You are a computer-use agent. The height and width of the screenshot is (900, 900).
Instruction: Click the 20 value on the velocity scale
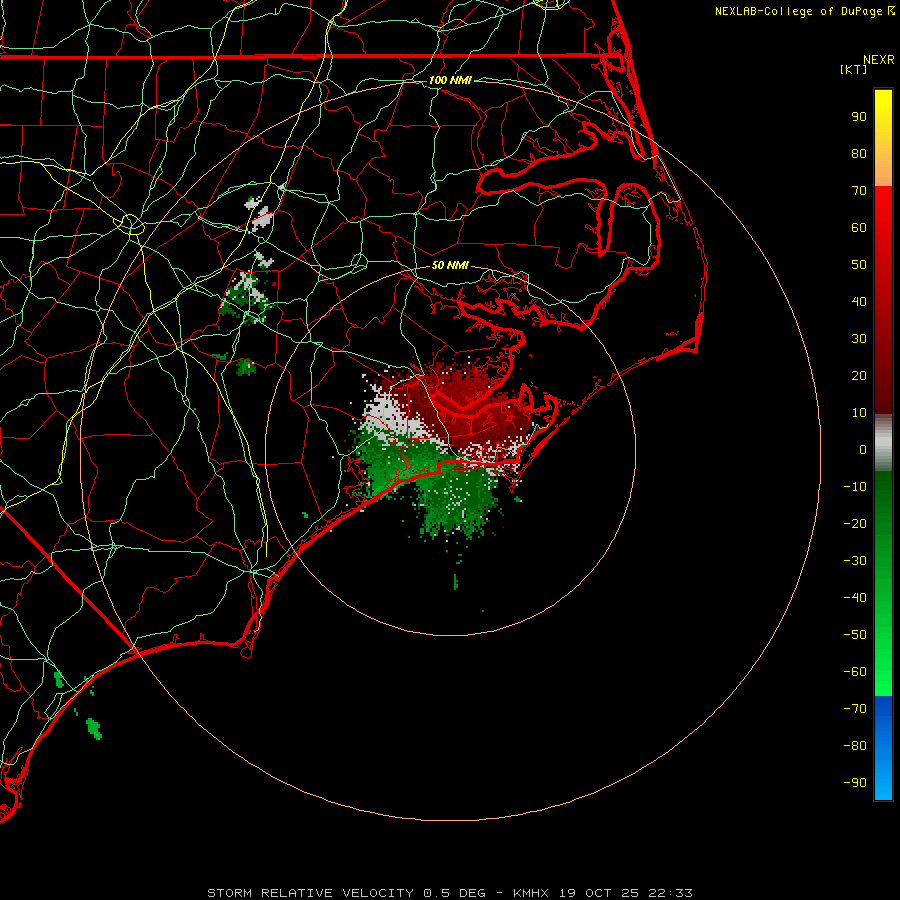859,376
